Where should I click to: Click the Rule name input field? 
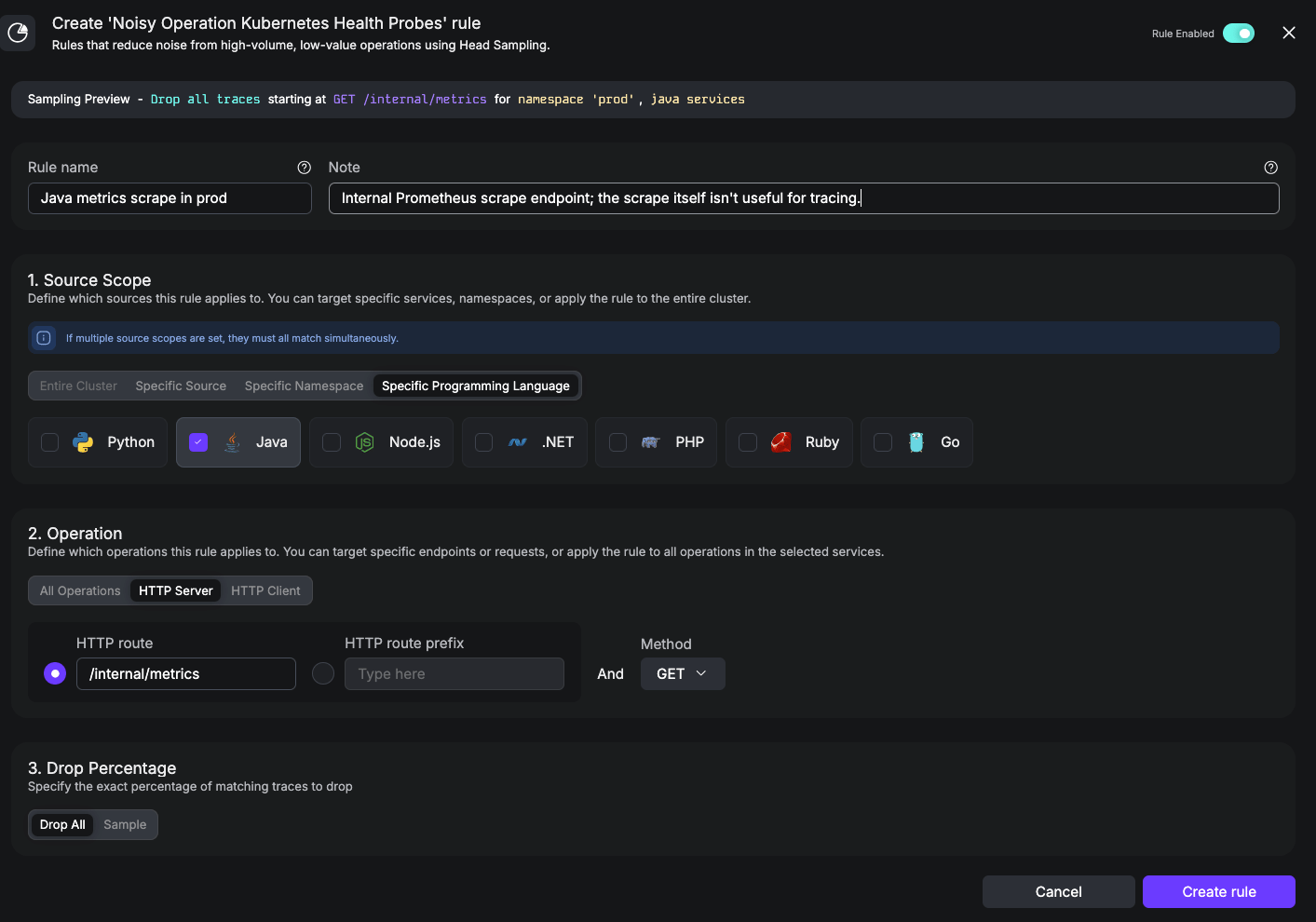click(x=170, y=198)
